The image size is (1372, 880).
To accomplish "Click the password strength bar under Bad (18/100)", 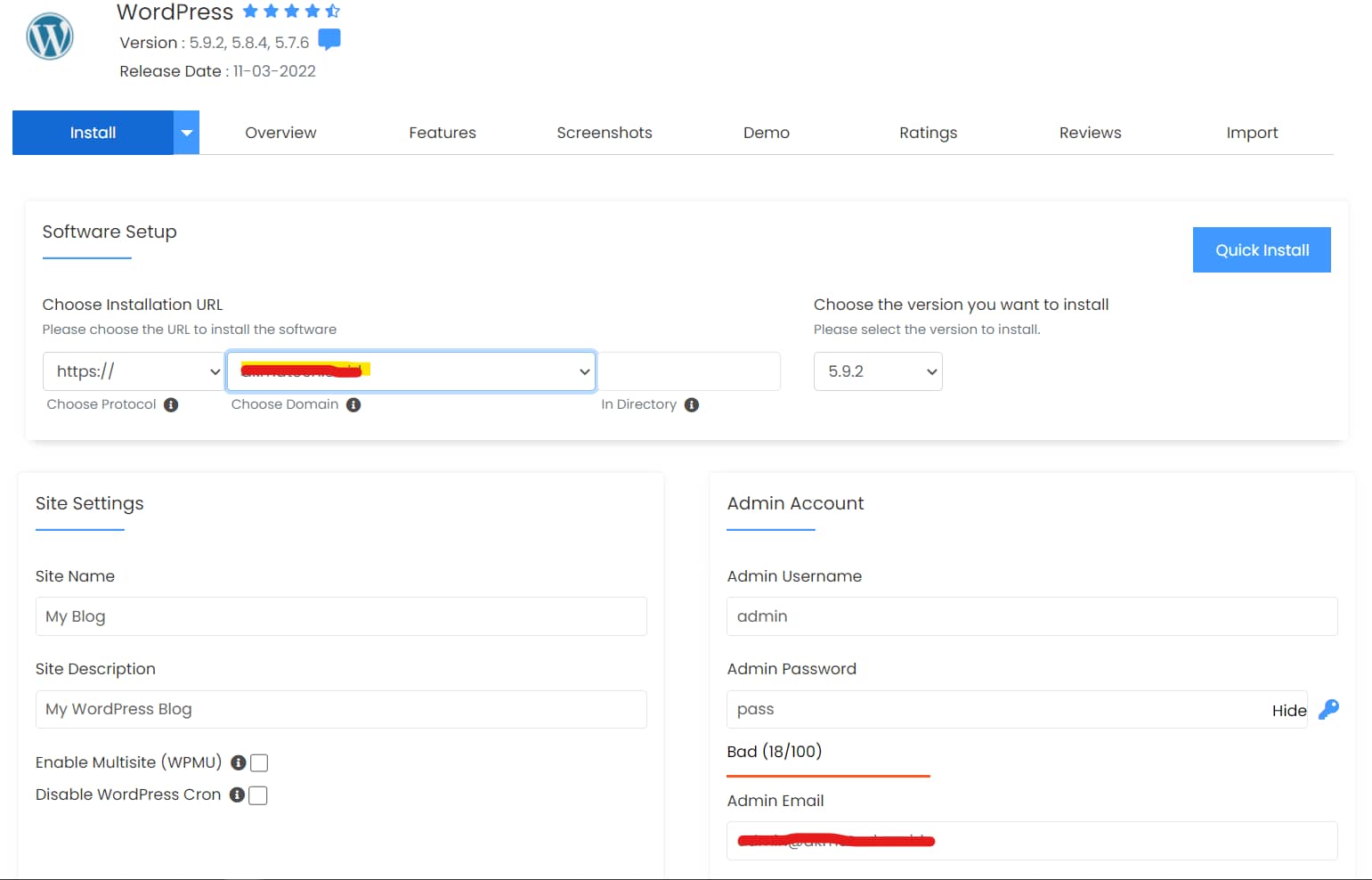I will tap(828, 776).
